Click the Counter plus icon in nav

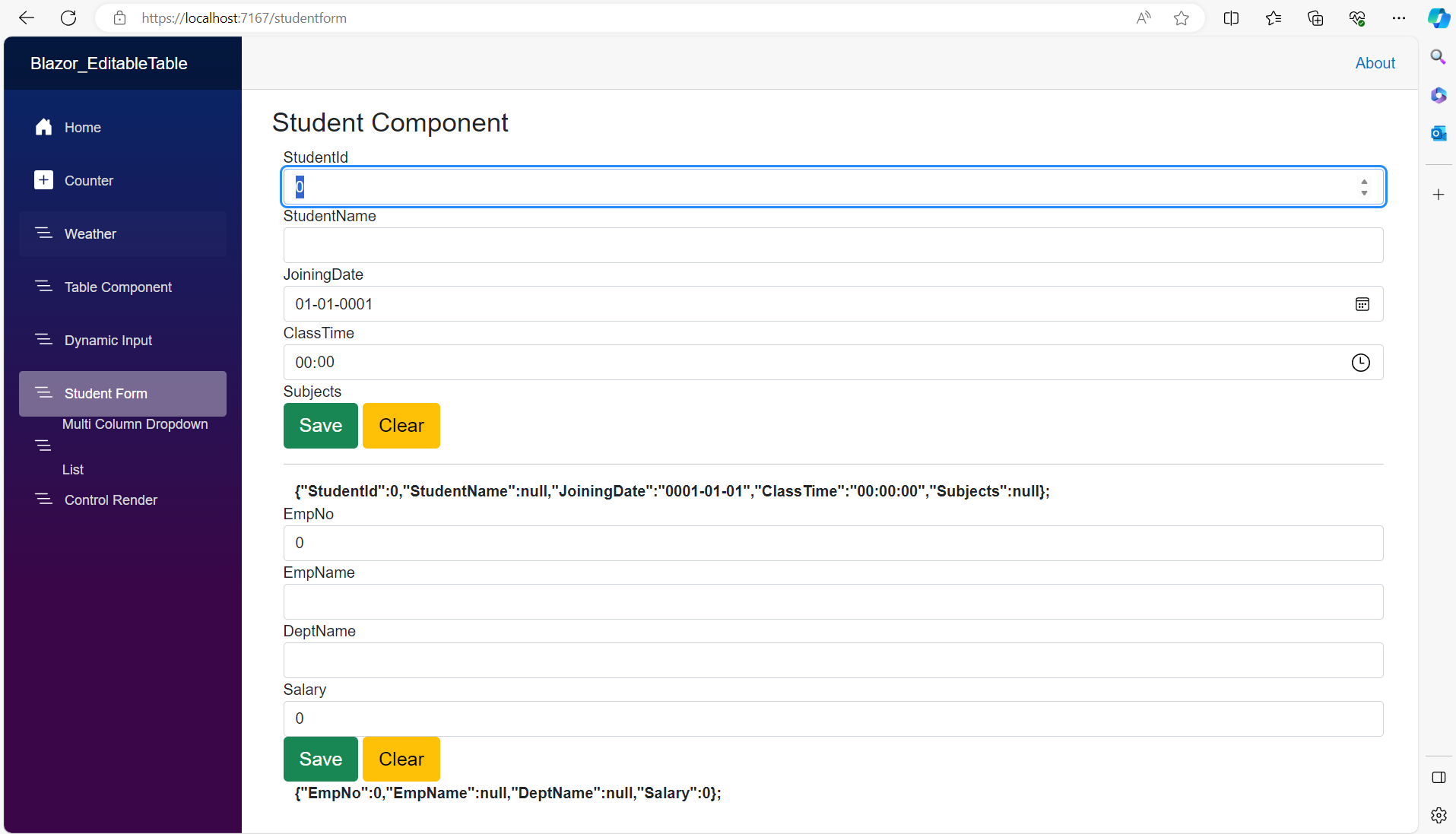coord(43,180)
